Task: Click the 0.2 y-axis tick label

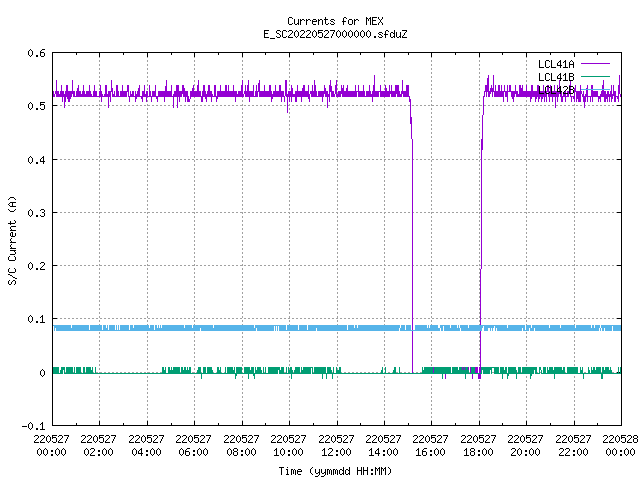Action: pos(36,266)
